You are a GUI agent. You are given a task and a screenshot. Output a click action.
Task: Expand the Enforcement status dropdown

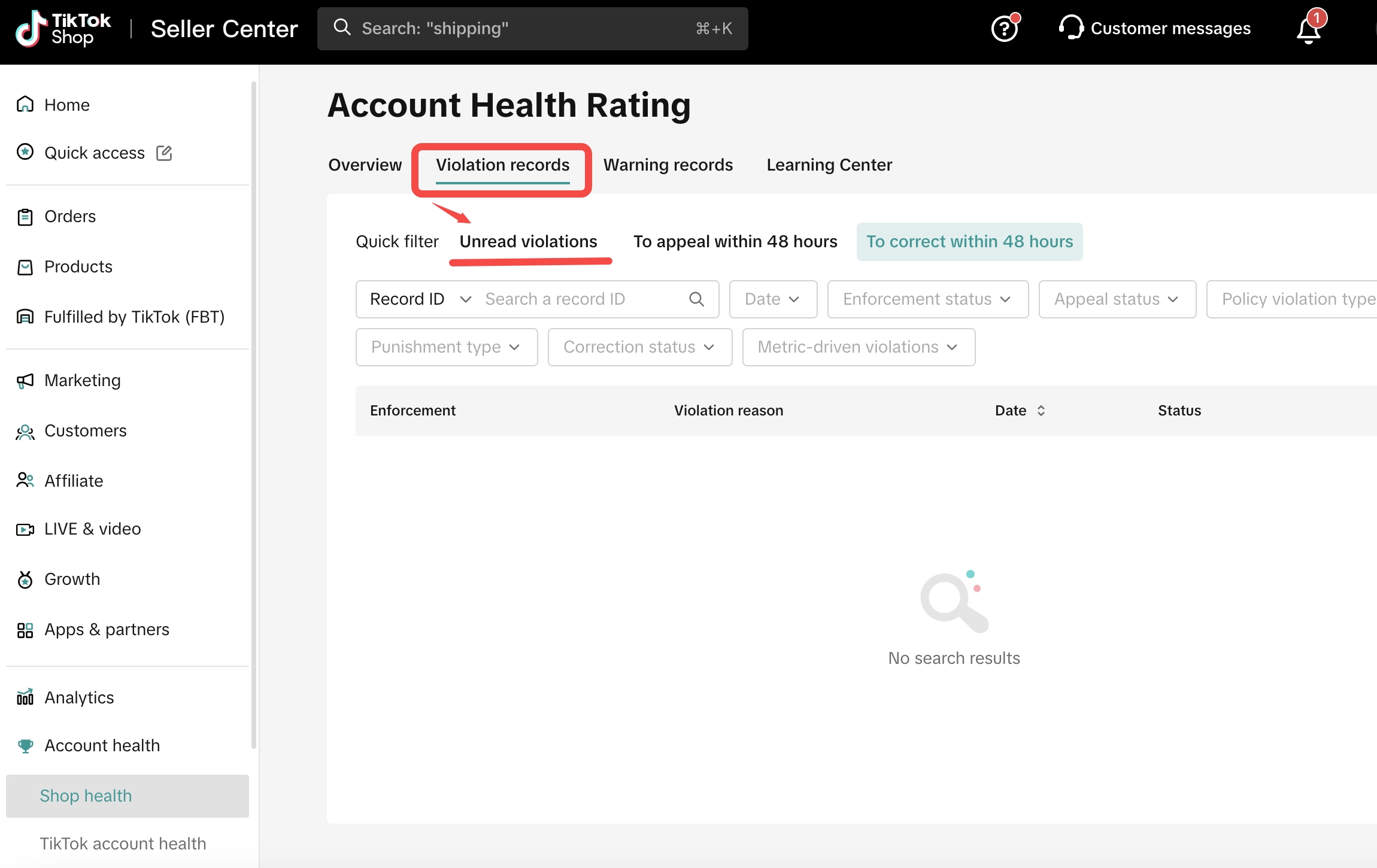point(927,299)
